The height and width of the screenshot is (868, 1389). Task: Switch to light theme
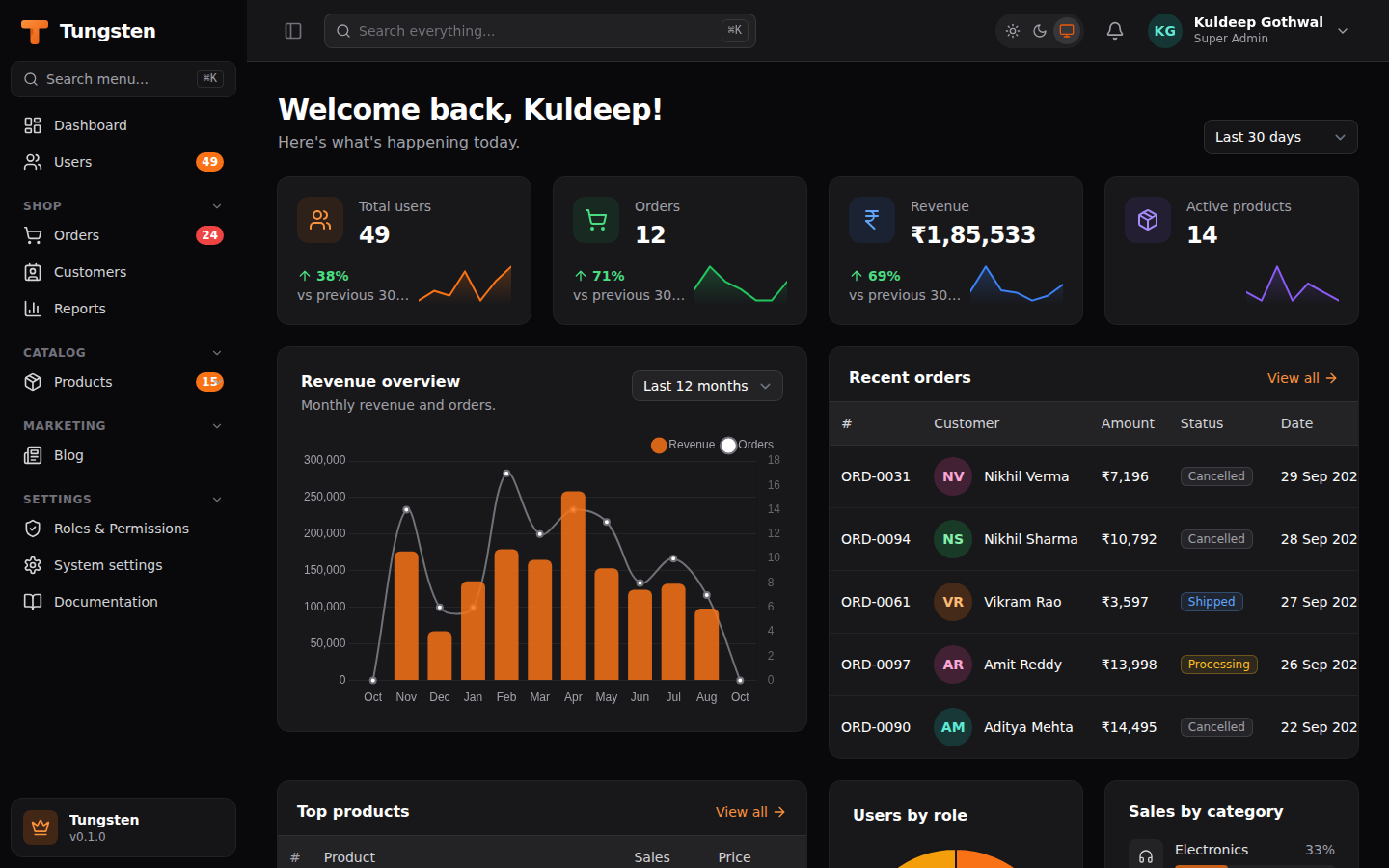[1013, 31]
